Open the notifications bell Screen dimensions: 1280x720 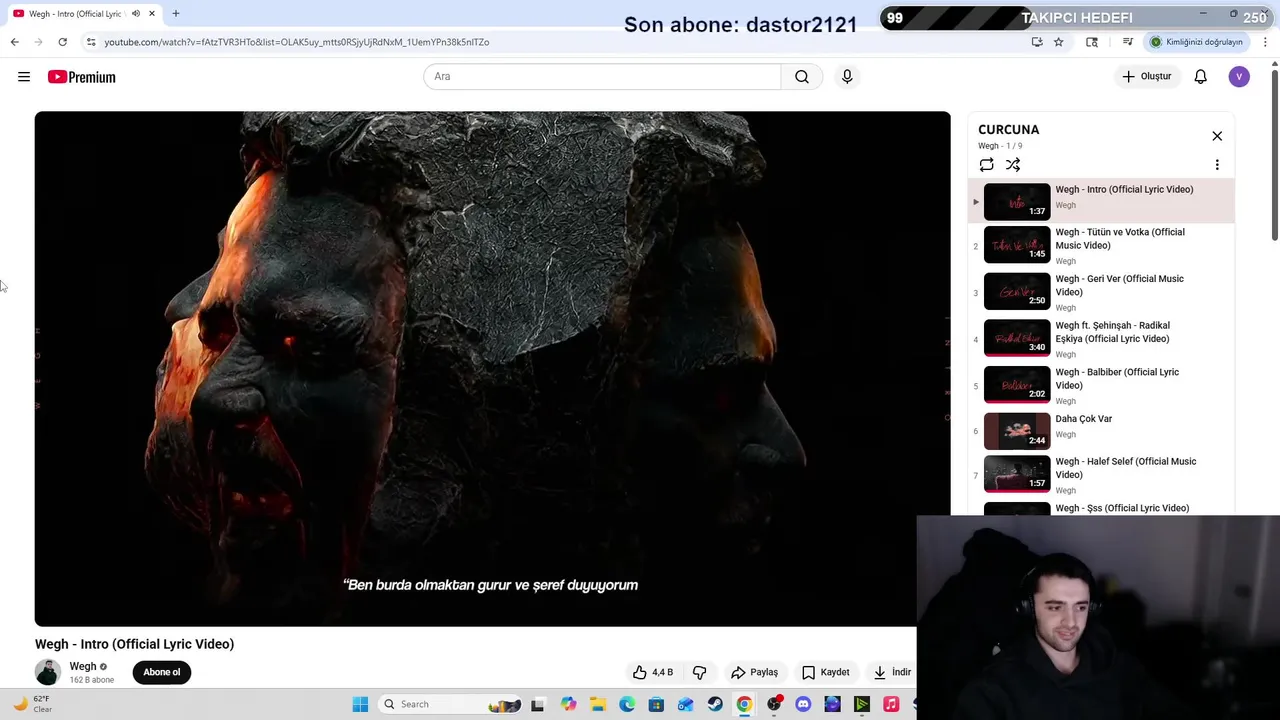tap(1201, 77)
